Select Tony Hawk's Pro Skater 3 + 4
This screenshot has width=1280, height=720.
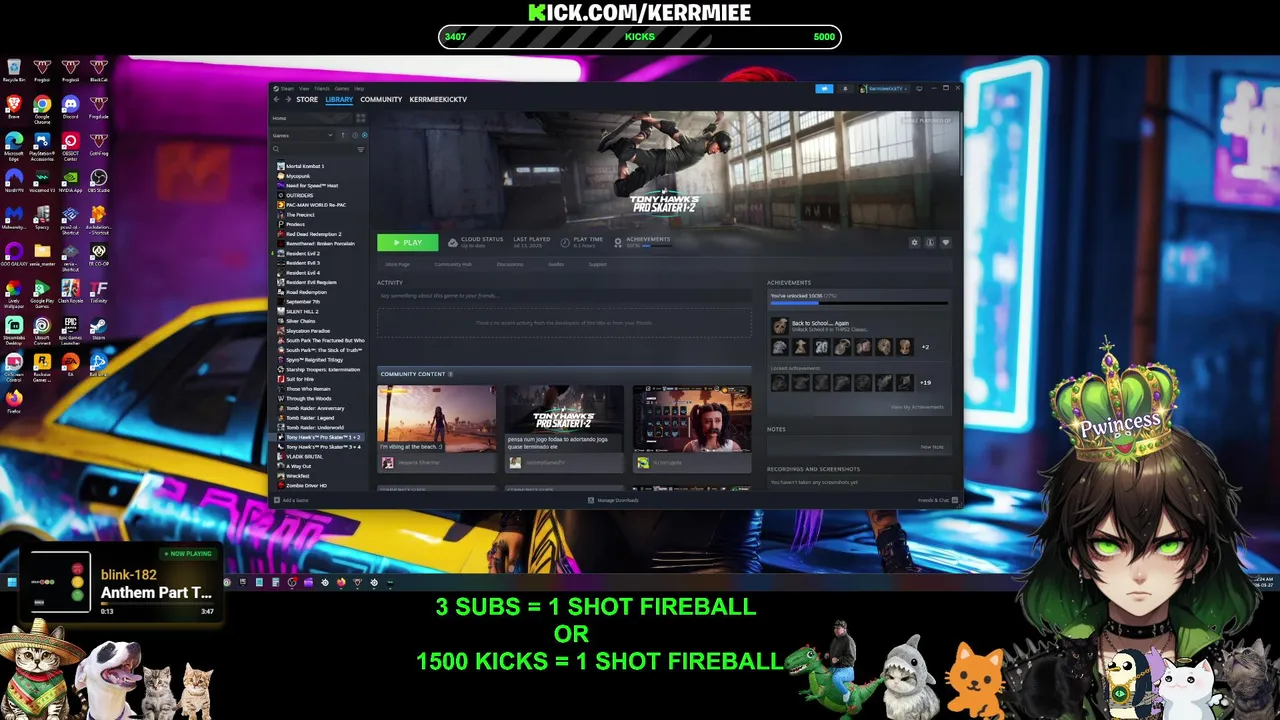point(323,447)
